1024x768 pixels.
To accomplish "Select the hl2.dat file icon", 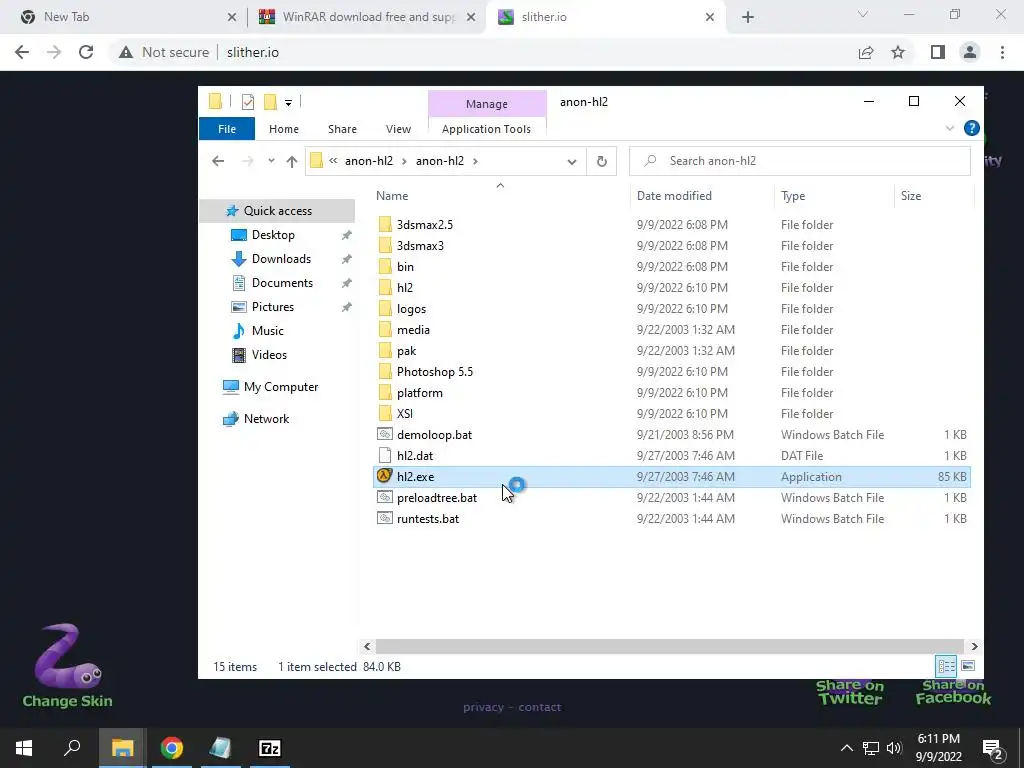I will (x=385, y=455).
